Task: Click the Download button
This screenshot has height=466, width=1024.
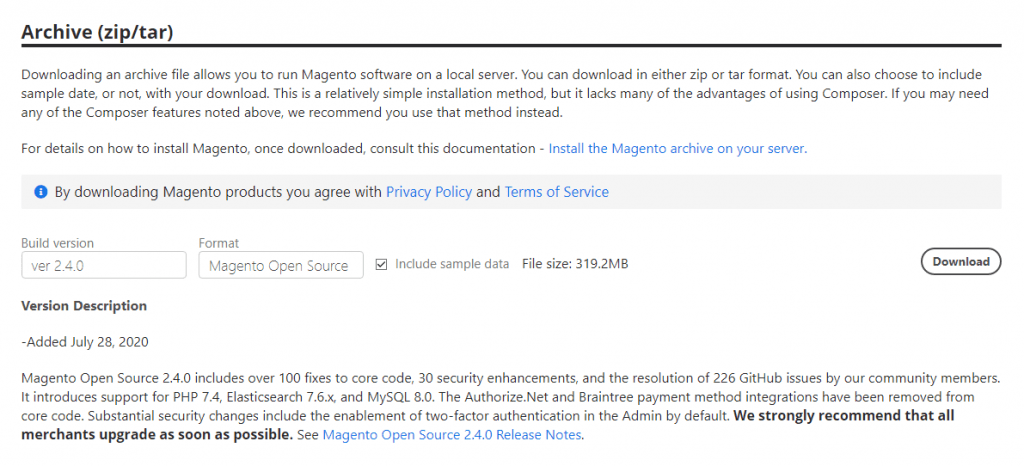Action: tap(961, 262)
